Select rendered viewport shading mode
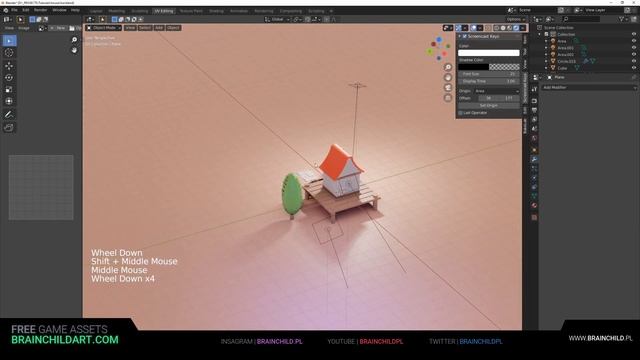Screen dimensions: 640x360 coord(516,28)
